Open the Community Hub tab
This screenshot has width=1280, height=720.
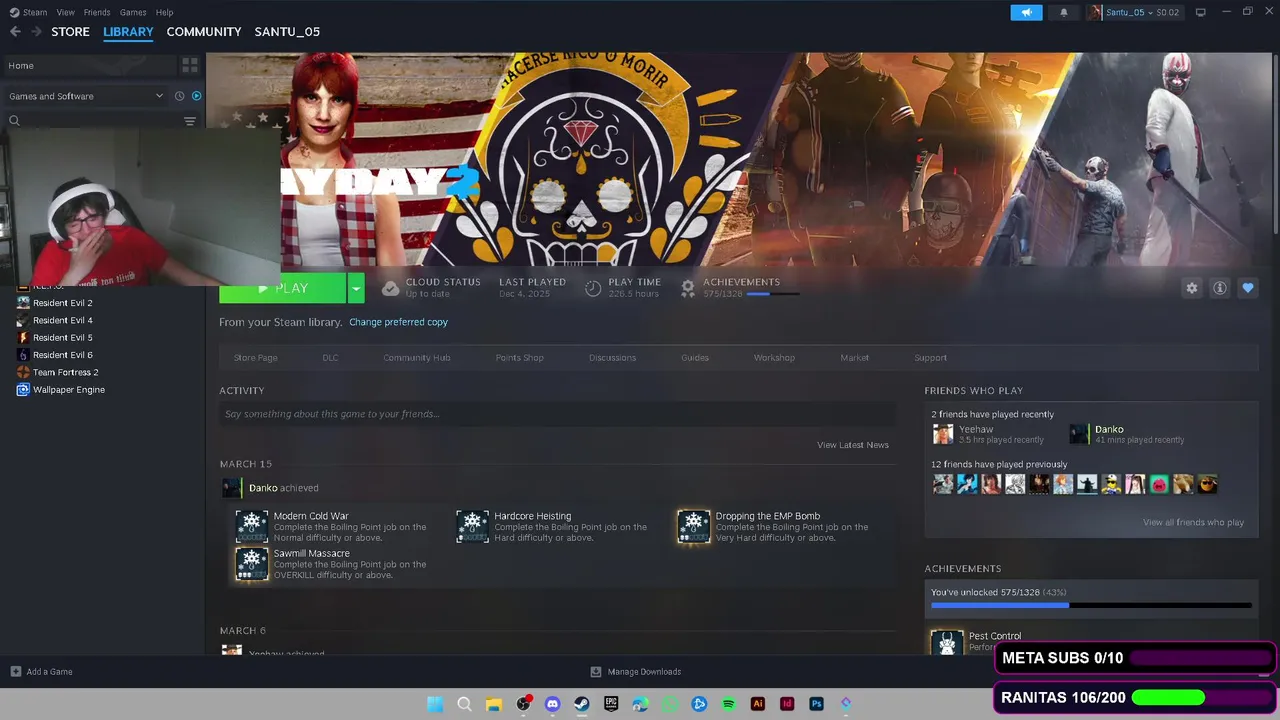pyautogui.click(x=417, y=358)
